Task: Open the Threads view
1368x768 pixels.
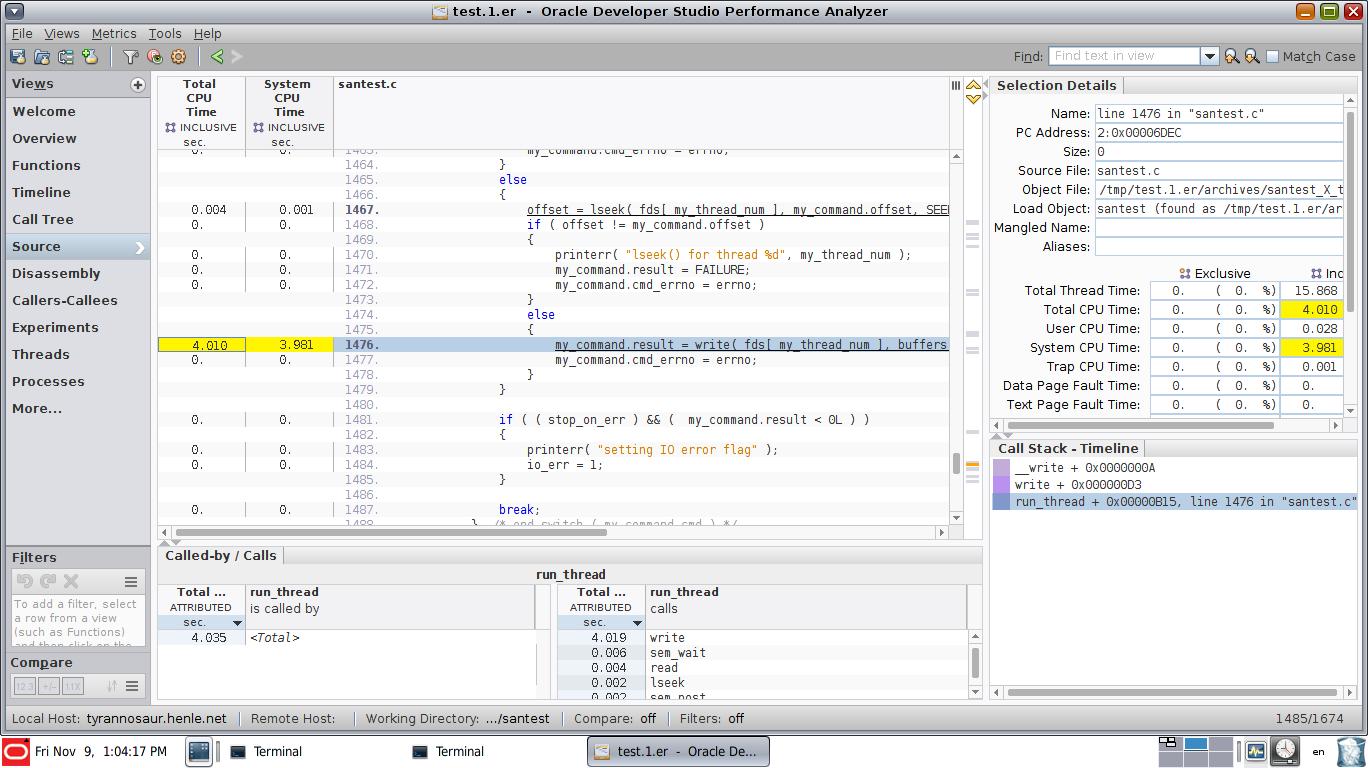Action: (78, 355)
